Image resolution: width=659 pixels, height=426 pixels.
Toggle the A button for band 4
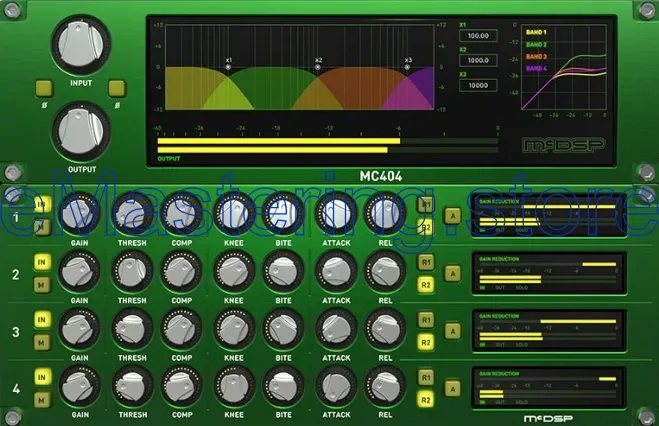pyautogui.click(x=453, y=389)
